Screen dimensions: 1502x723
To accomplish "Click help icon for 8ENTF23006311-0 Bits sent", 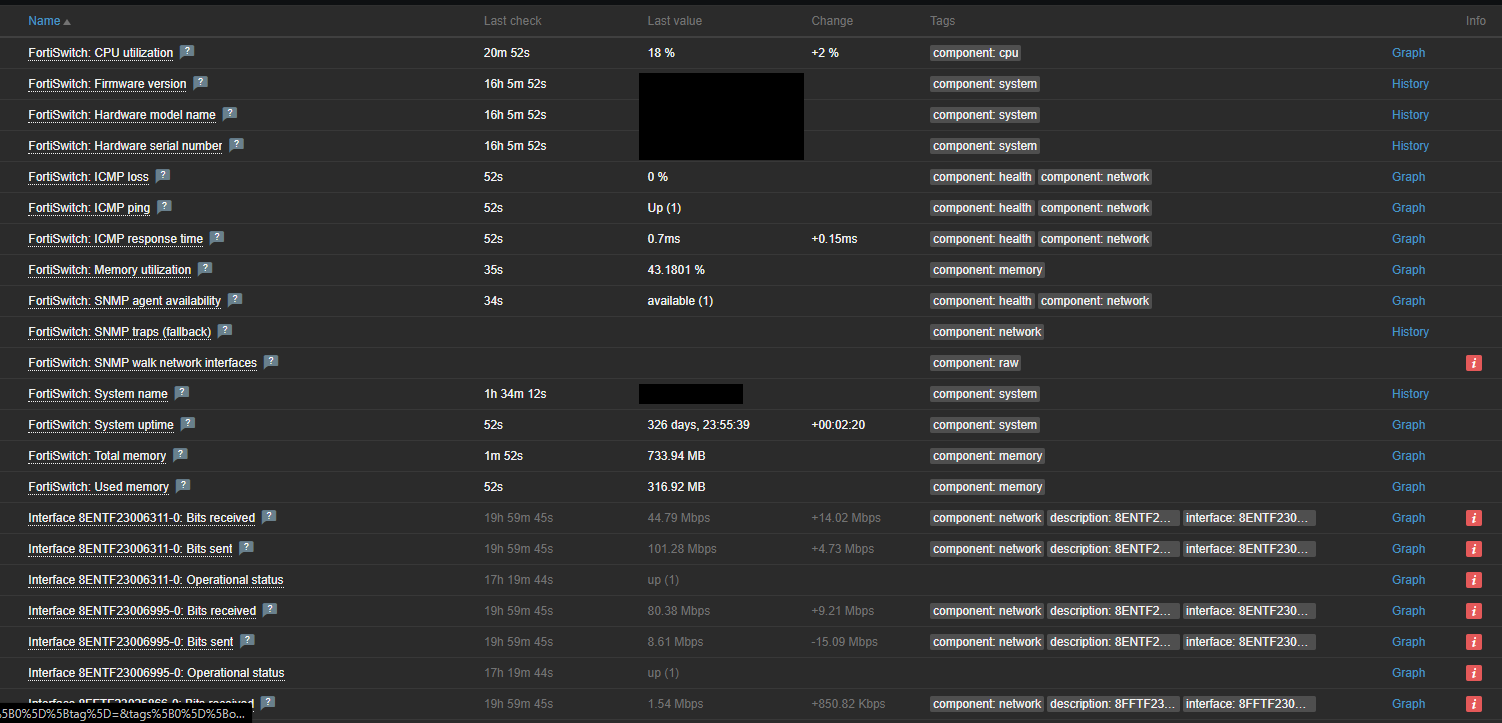I will click(x=246, y=548).
